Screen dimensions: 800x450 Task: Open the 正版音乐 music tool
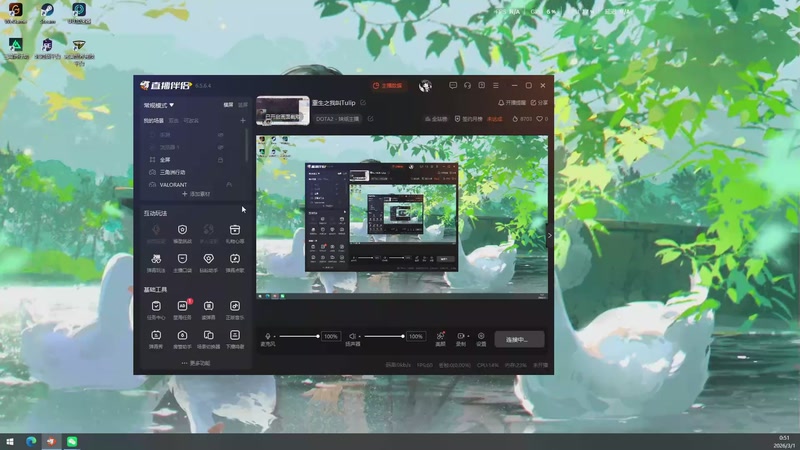click(235, 310)
